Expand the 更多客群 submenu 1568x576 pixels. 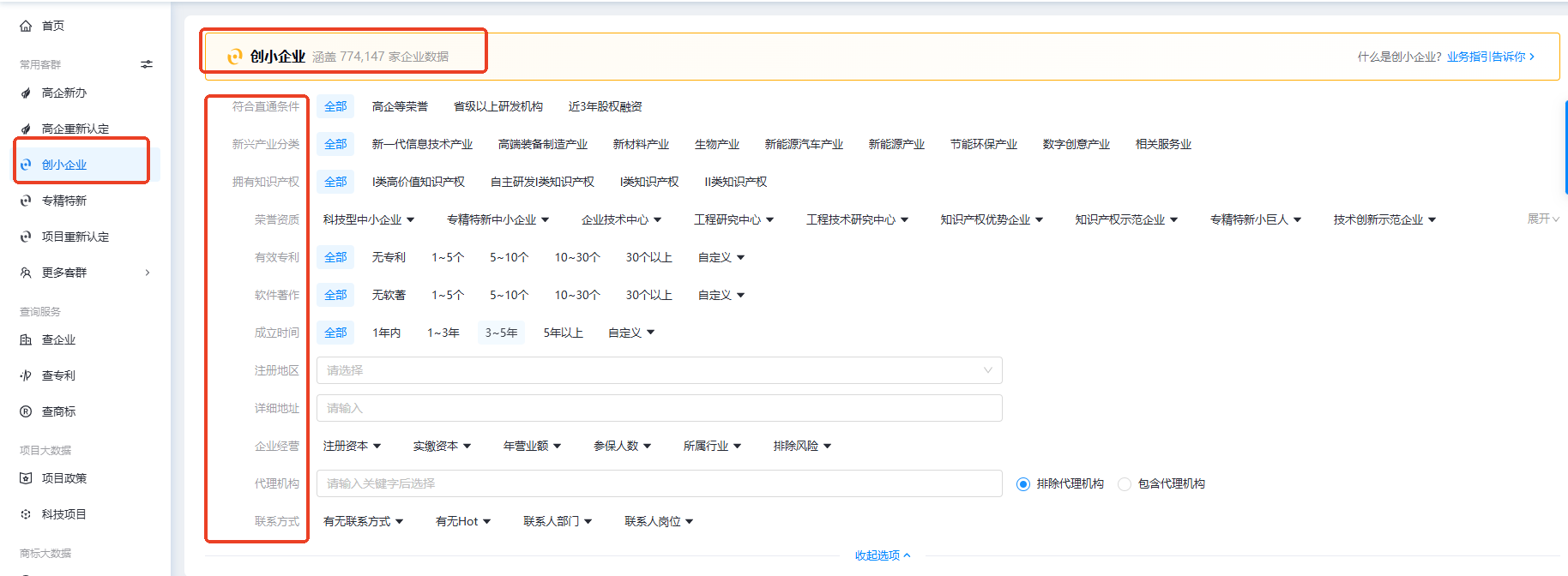click(x=84, y=273)
